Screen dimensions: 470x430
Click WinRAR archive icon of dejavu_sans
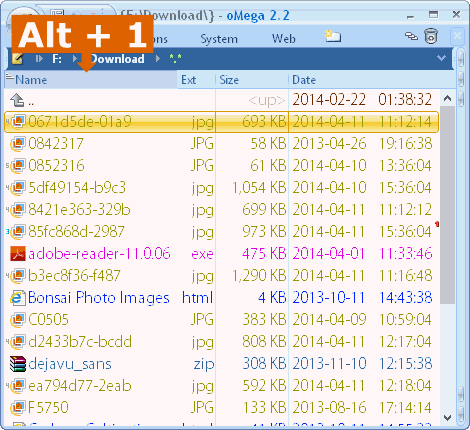18,364
